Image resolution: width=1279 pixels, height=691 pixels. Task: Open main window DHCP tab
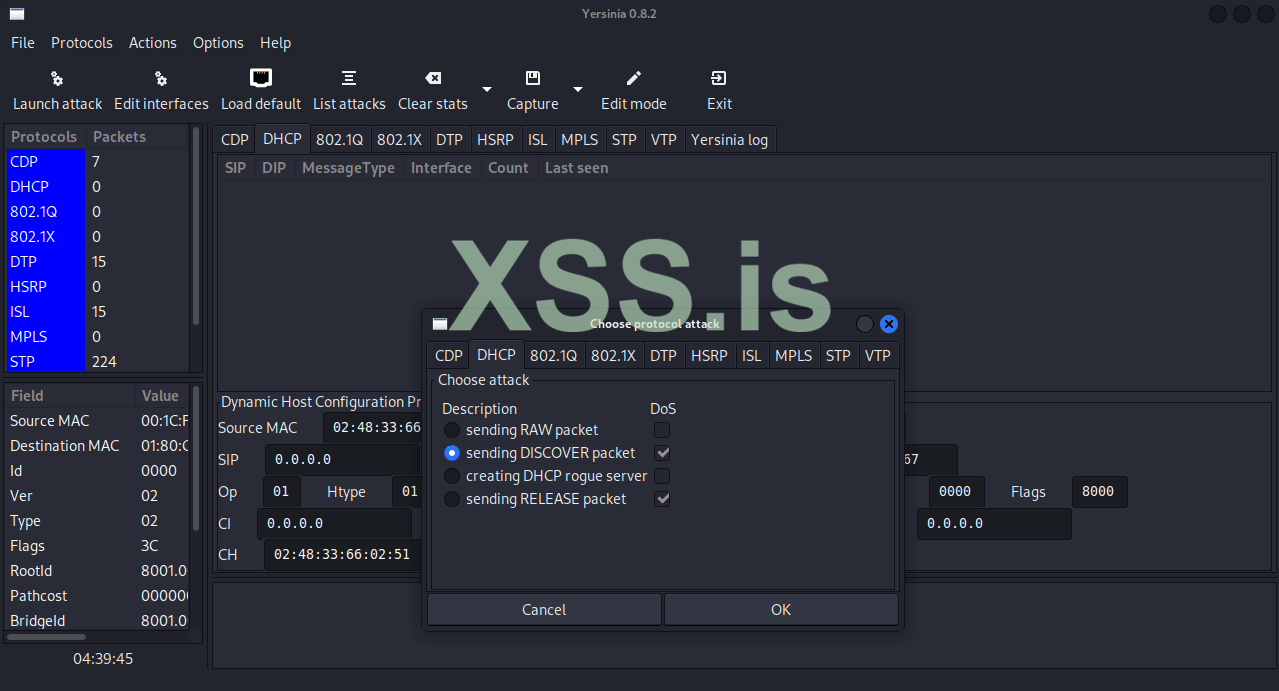(x=282, y=139)
